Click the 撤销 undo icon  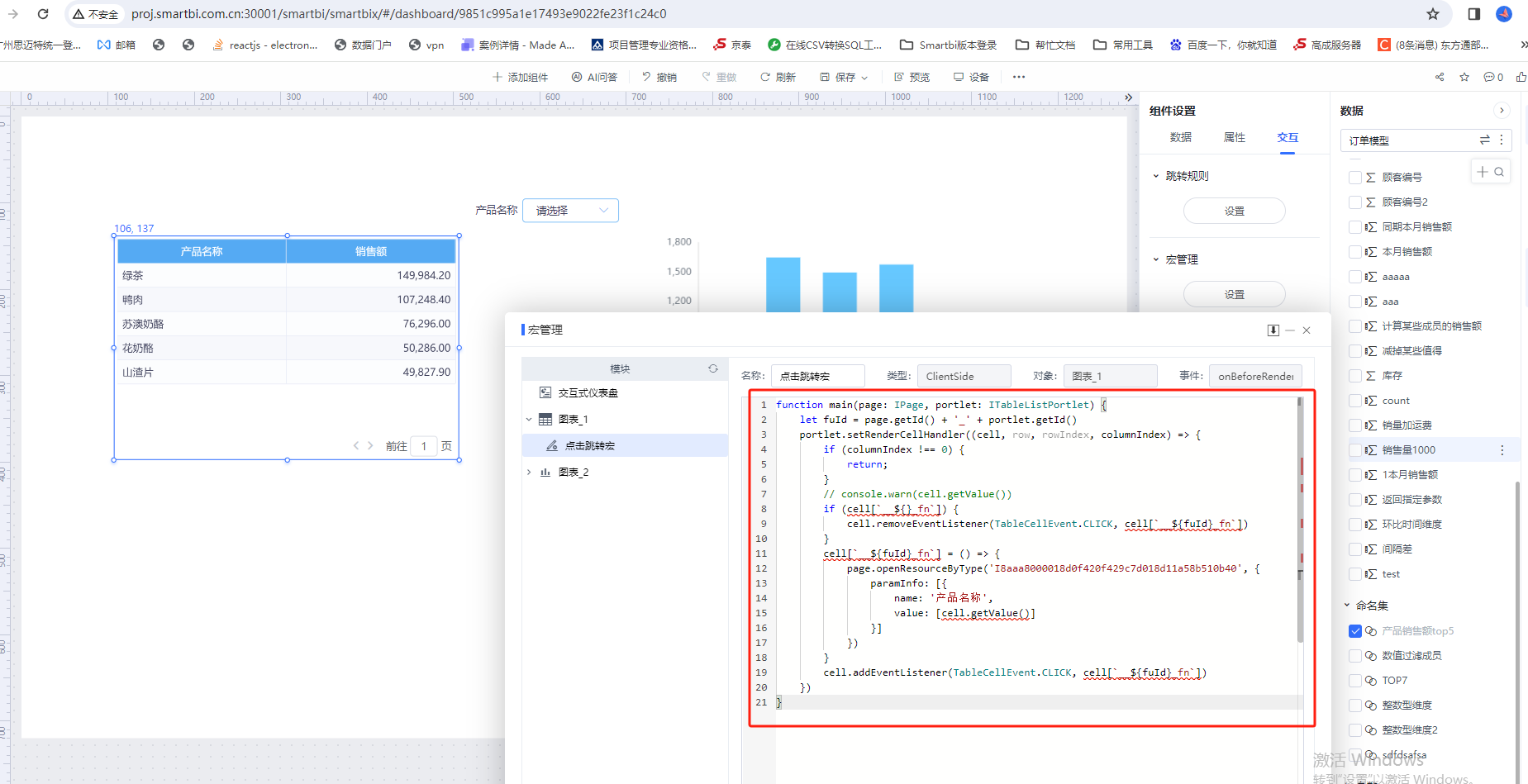(646, 77)
